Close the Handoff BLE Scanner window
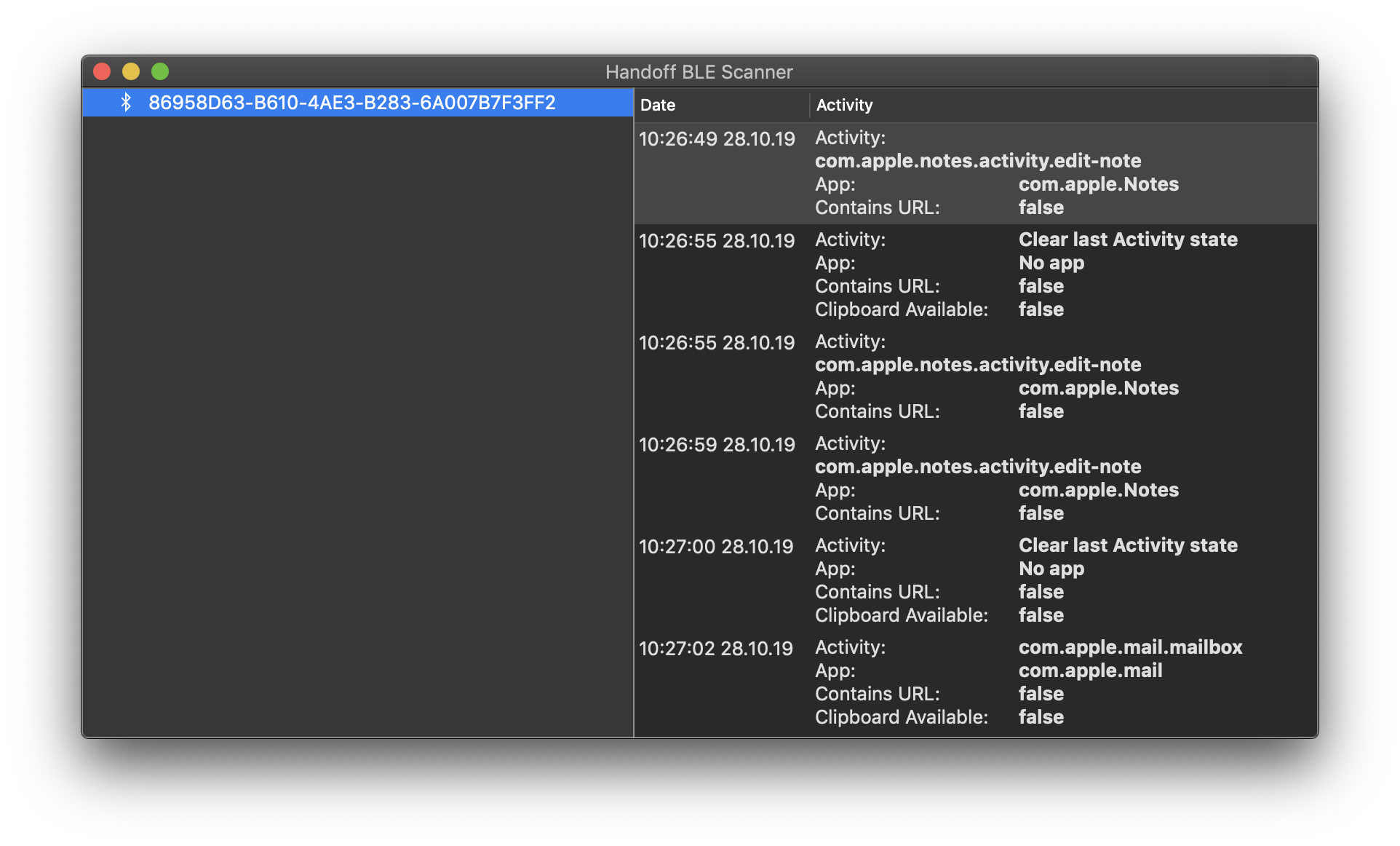This screenshot has width=1400, height=846. (x=102, y=71)
